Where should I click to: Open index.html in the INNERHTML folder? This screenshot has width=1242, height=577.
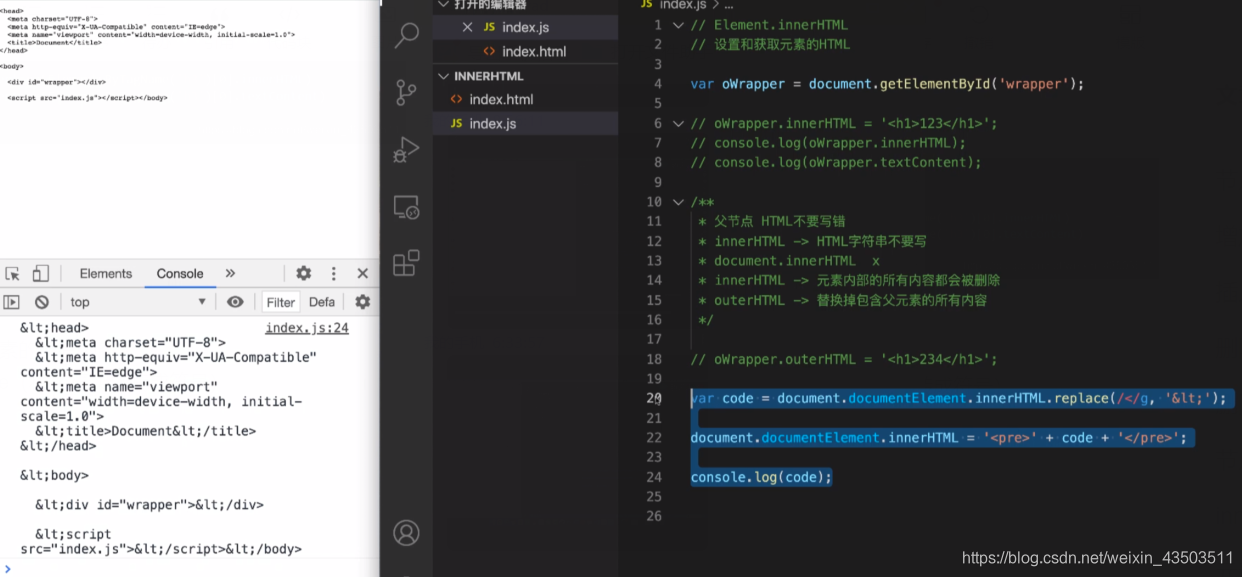526,99
